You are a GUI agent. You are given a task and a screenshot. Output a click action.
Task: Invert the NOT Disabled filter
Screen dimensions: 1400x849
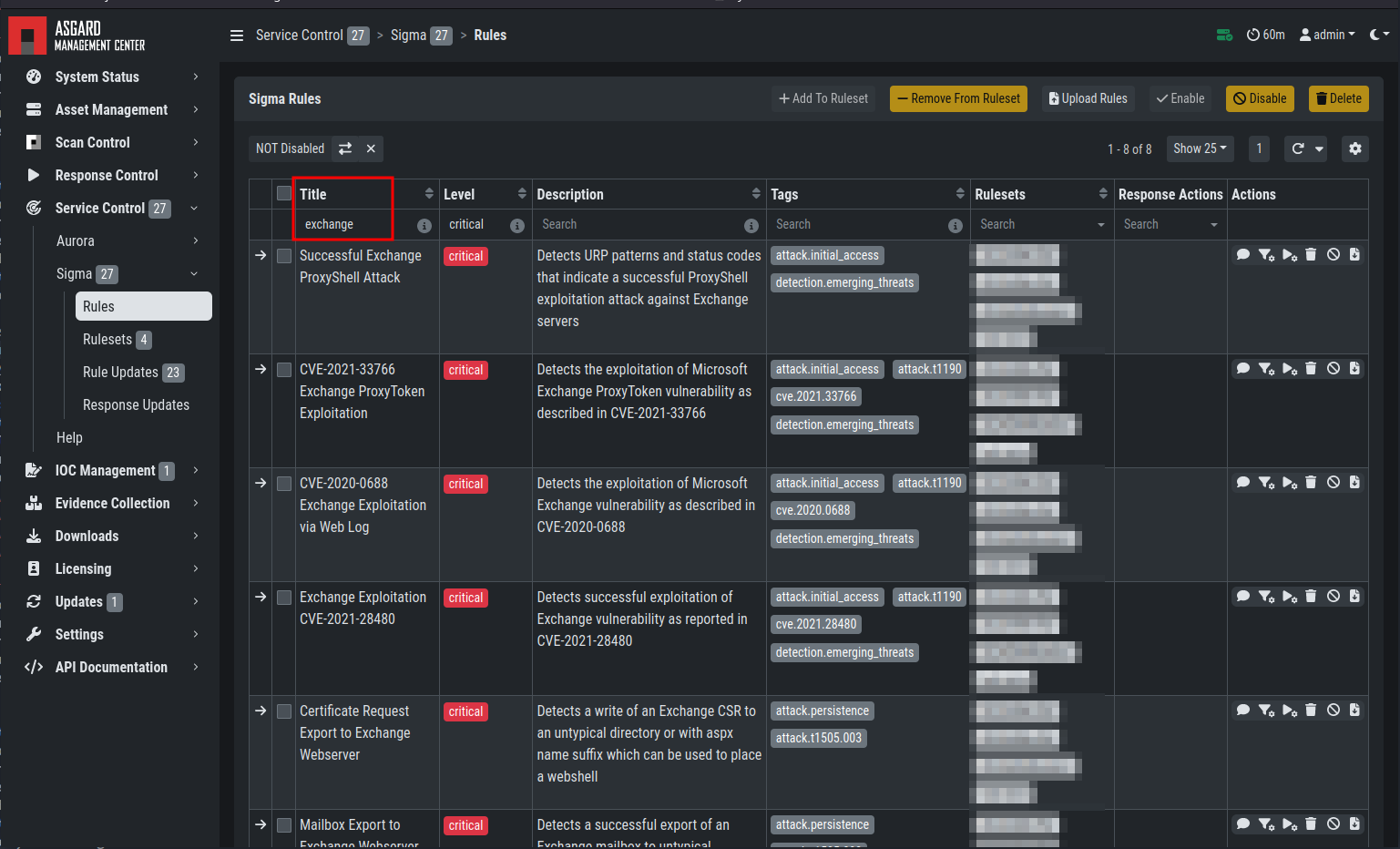point(345,148)
